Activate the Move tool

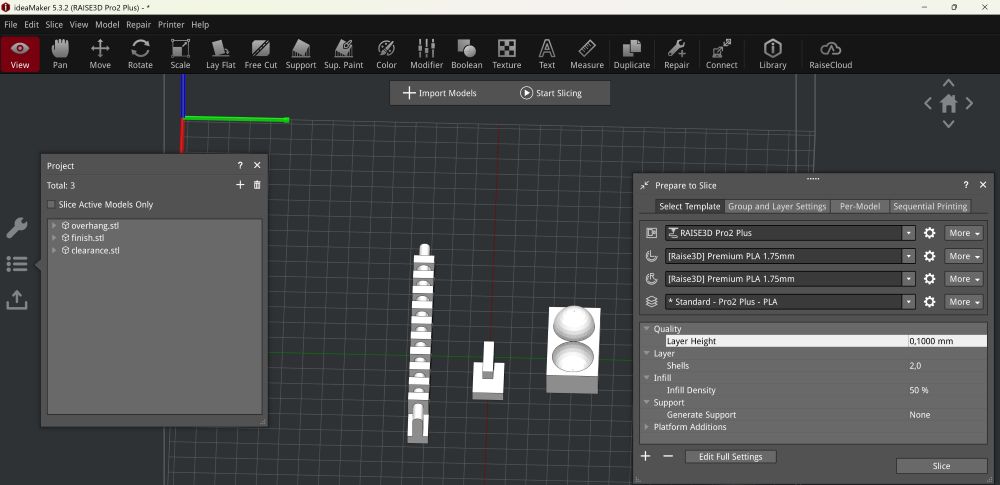click(x=100, y=54)
